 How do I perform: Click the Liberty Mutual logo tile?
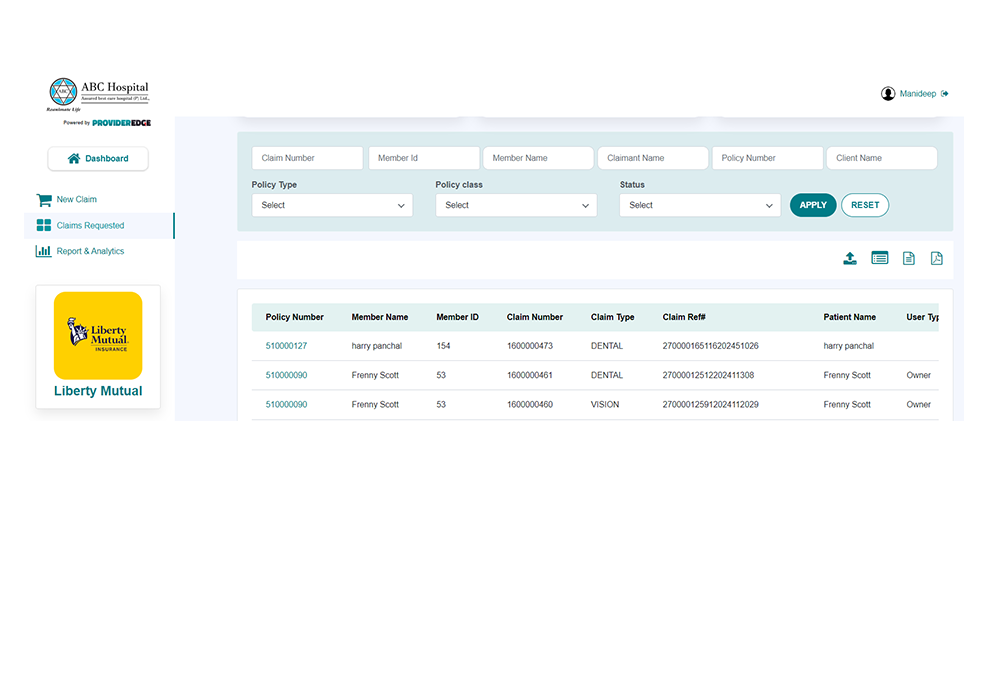click(x=98, y=335)
